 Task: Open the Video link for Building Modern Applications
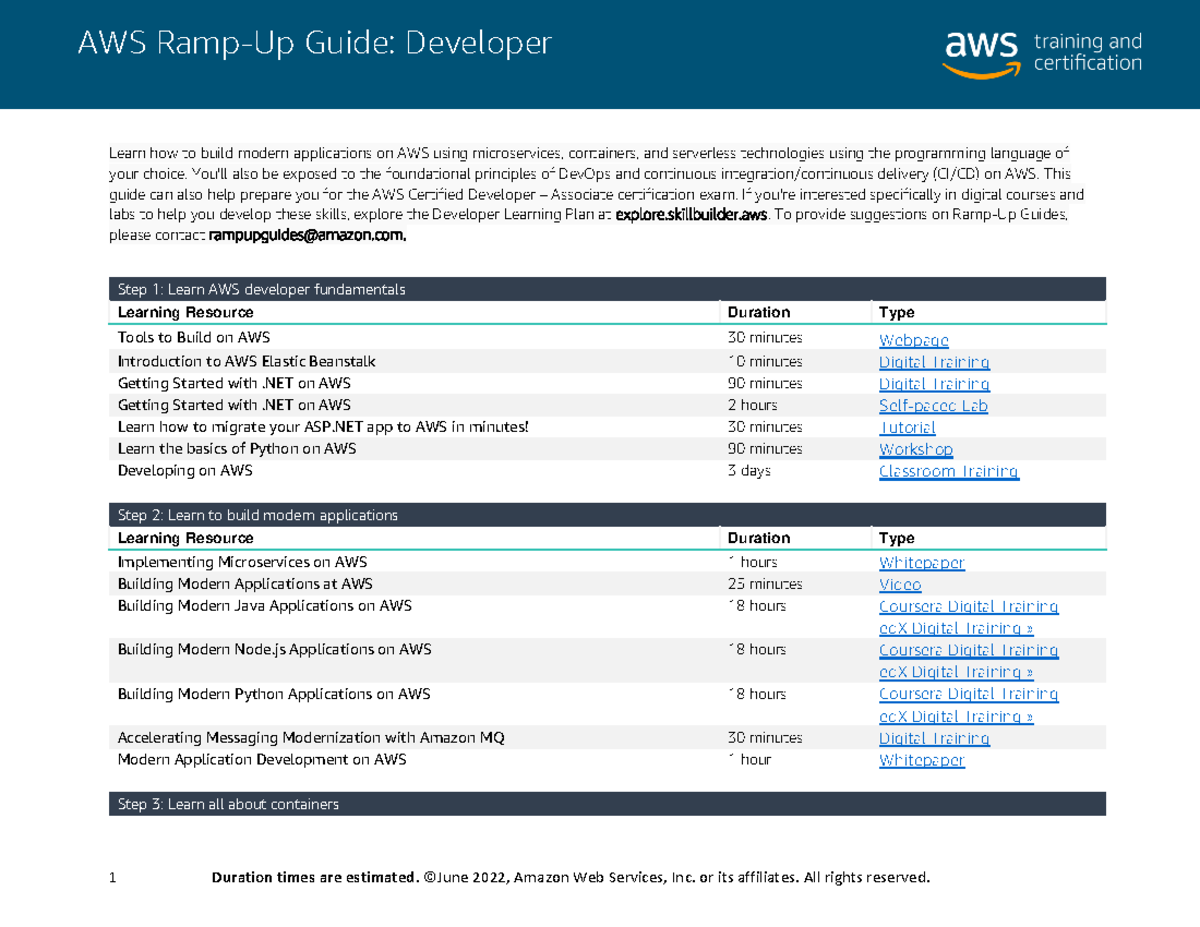[x=899, y=584]
